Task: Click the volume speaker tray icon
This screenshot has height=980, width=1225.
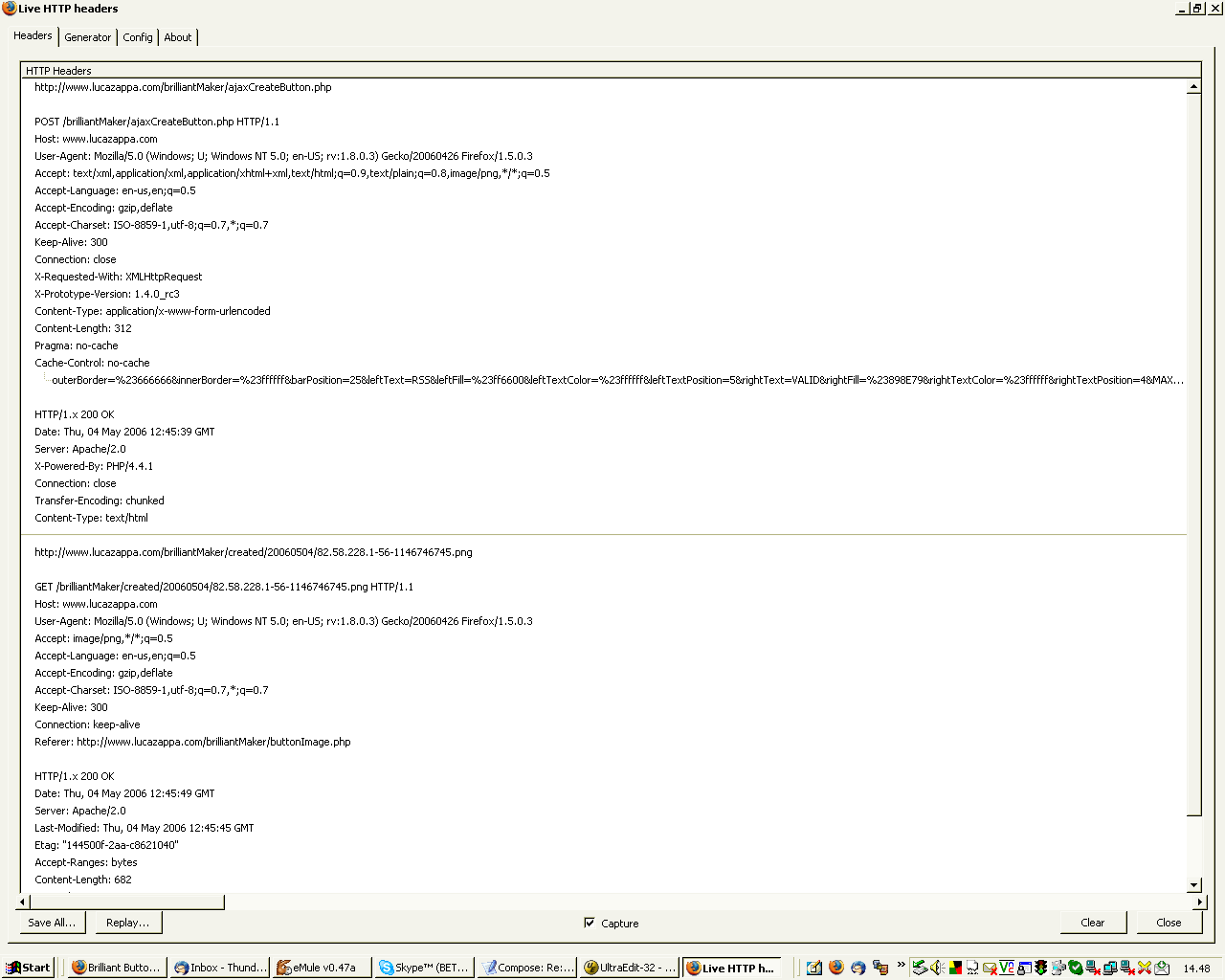Action: pyautogui.click(x=937, y=968)
